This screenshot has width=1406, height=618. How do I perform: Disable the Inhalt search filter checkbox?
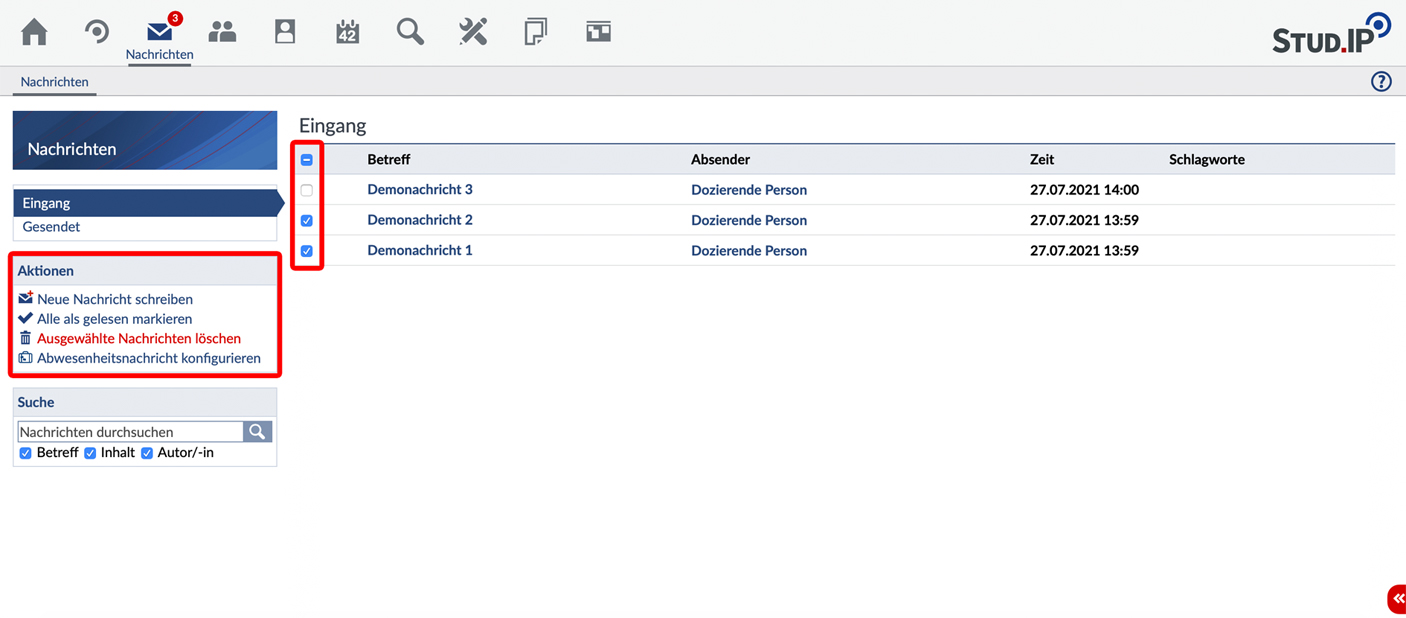click(x=90, y=453)
